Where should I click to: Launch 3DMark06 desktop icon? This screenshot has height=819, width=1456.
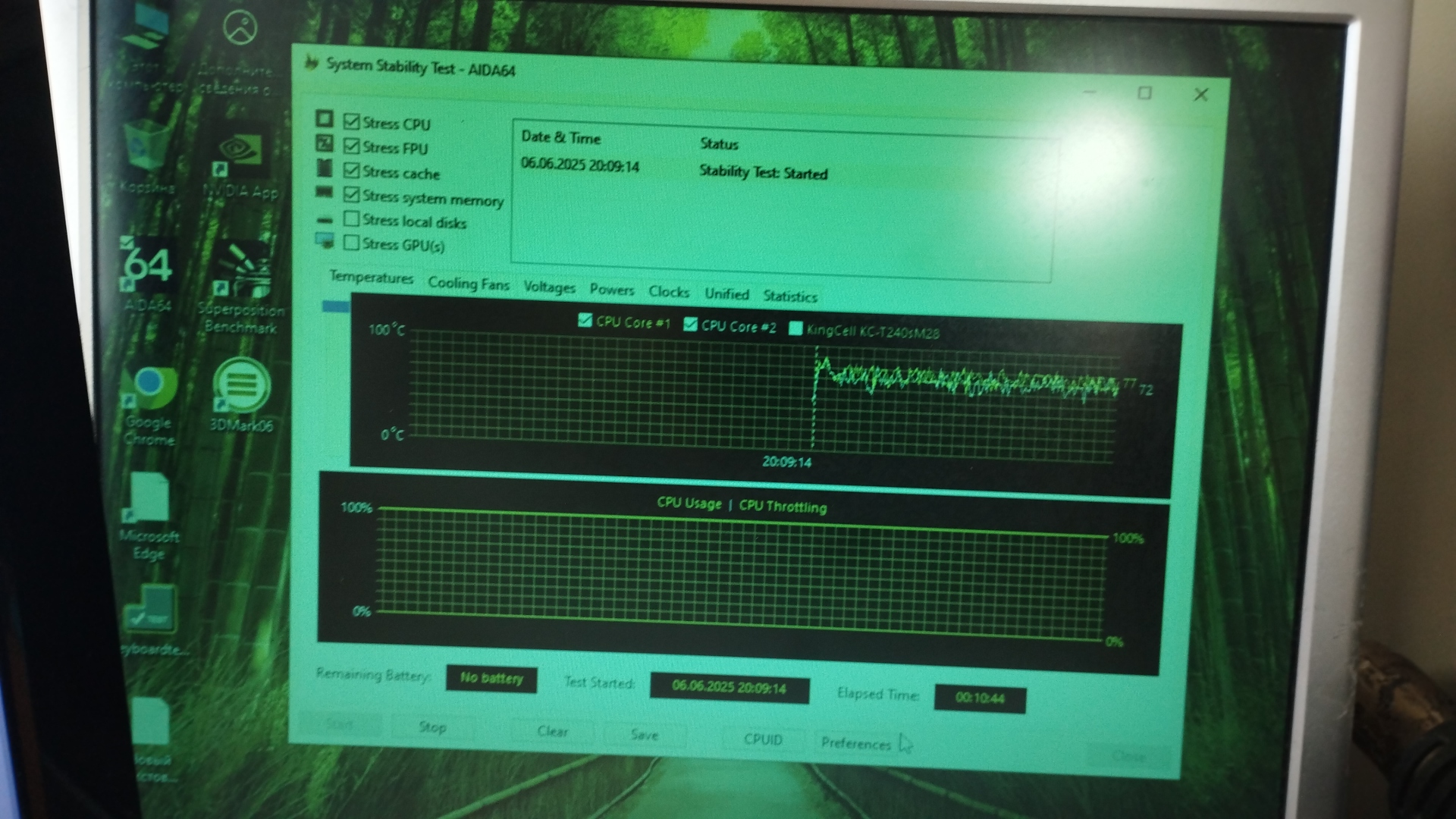[x=241, y=385]
